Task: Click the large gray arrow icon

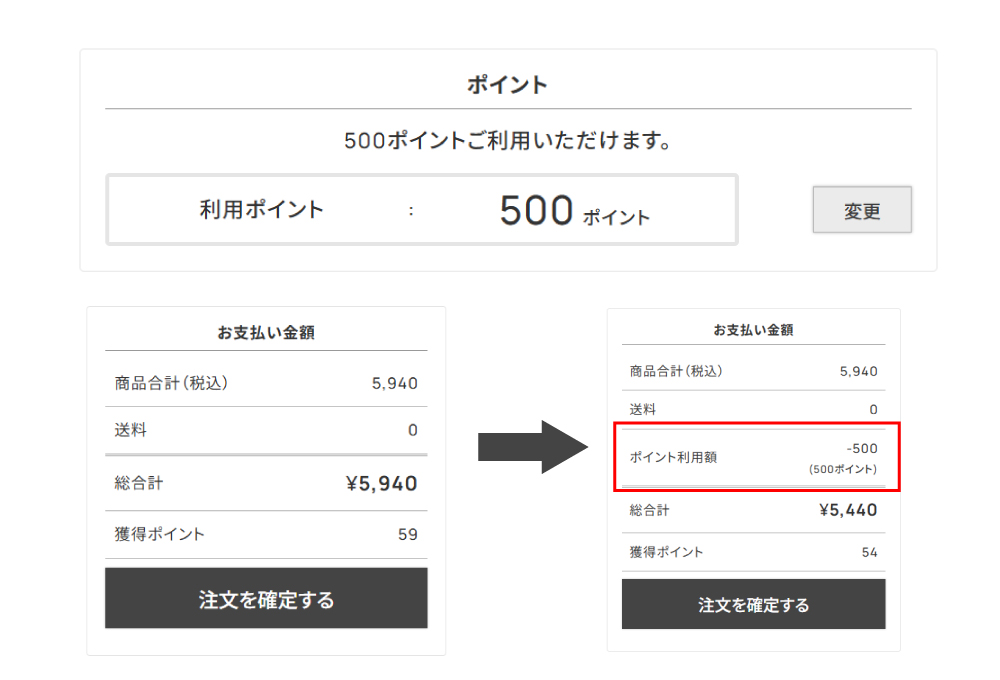Action: tap(531, 447)
